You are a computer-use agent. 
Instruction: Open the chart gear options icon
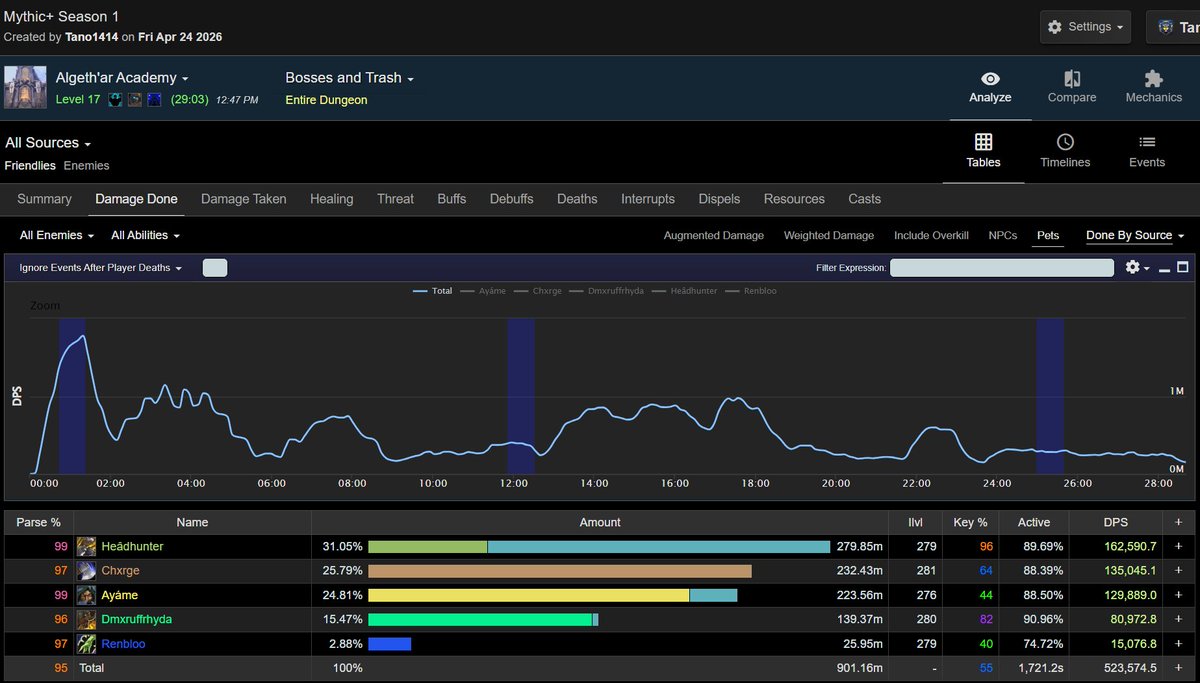(x=1132, y=267)
